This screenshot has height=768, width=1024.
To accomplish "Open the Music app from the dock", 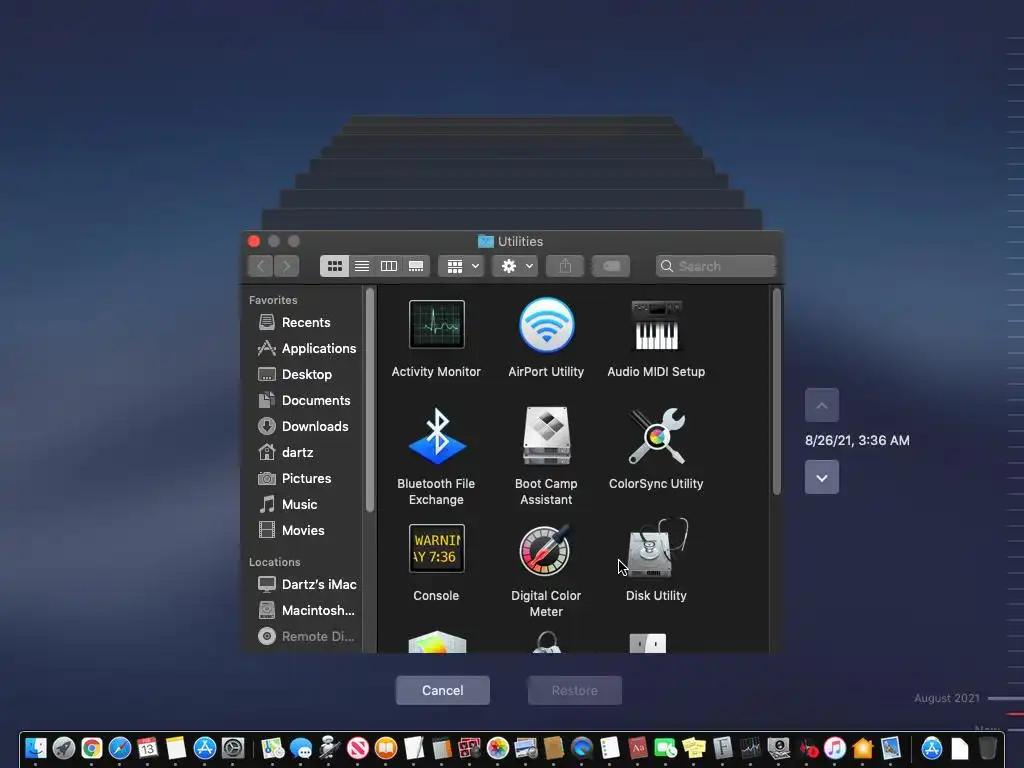I will pyautogui.click(x=835, y=748).
